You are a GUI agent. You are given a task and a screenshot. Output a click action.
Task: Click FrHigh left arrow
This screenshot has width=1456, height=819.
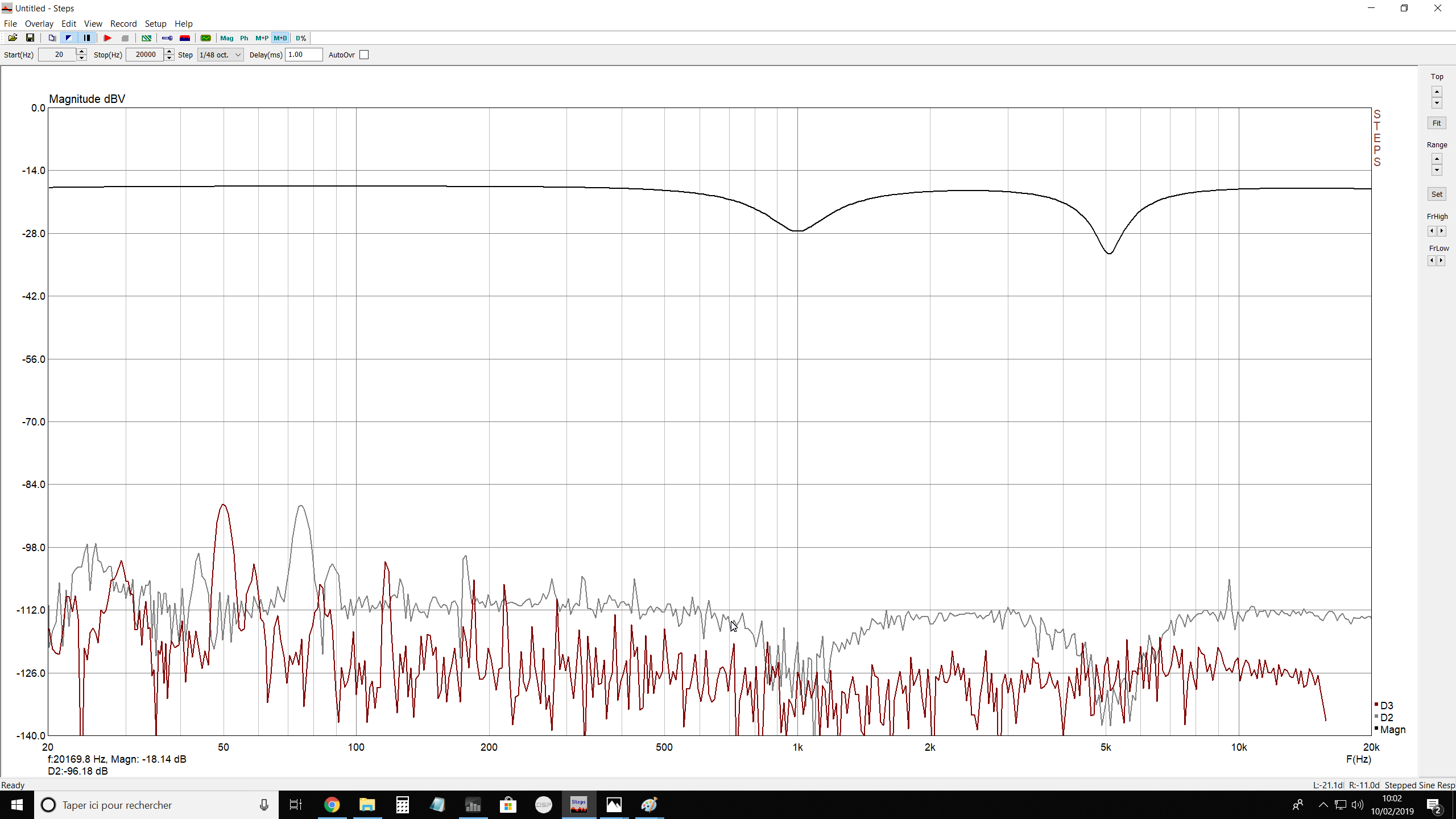coord(1432,231)
